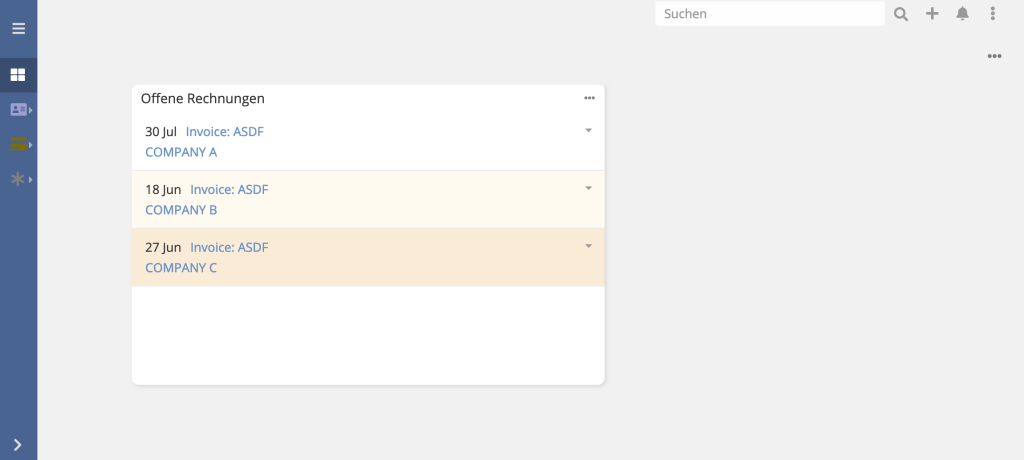
Task: Expand the sidebar with the bottom chevron
Action: tap(18, 444)
